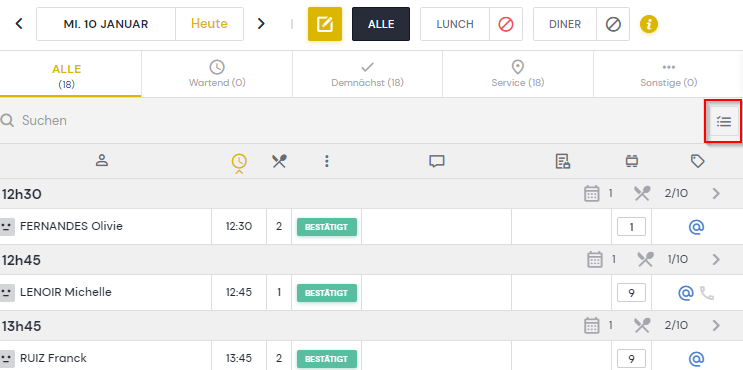Toggle the red block icon next to LUNCH
This screenshot has width=743, height=370.
click(x=506, y=24)
